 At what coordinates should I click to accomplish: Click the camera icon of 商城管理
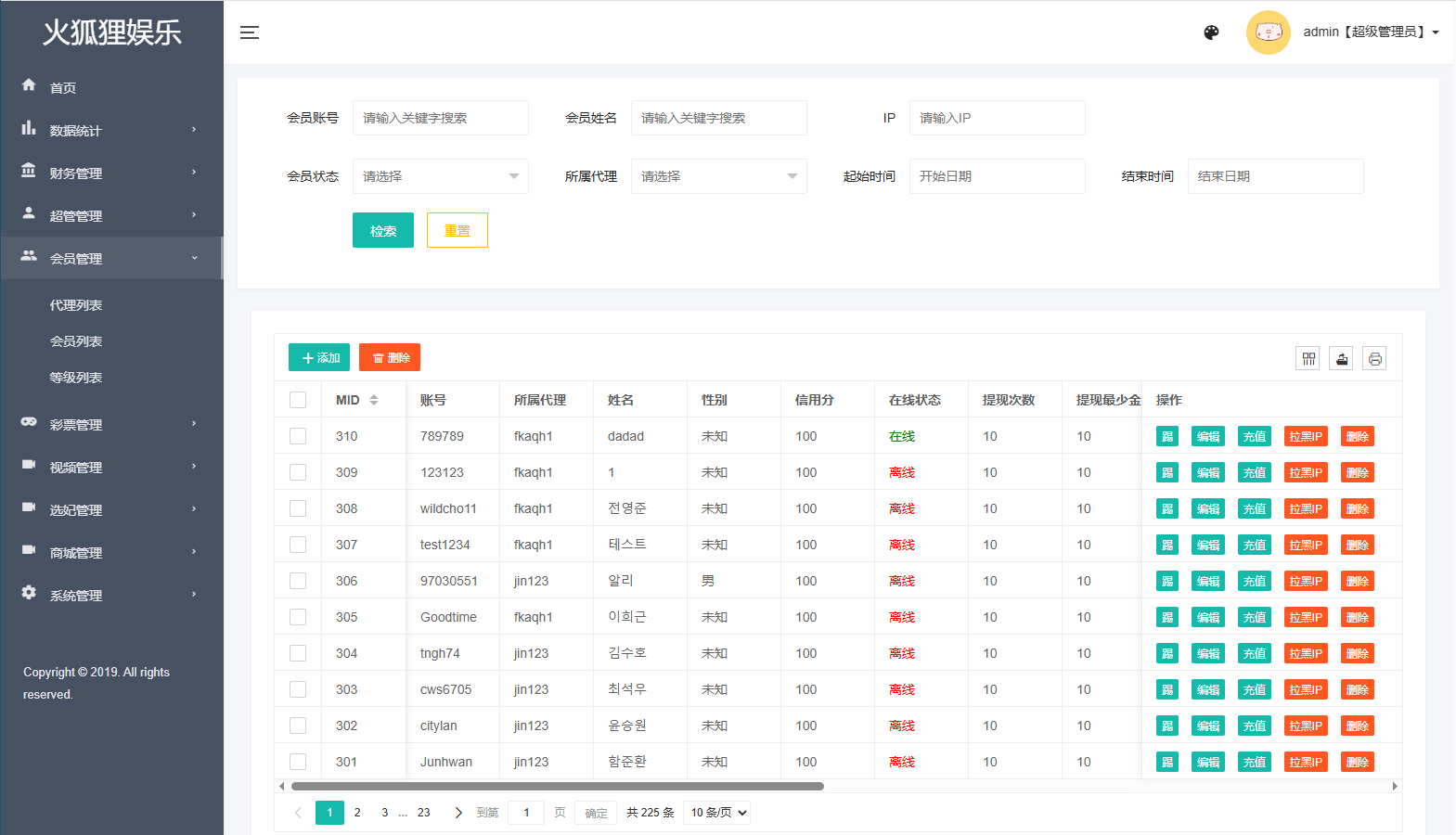pos(29,550)
